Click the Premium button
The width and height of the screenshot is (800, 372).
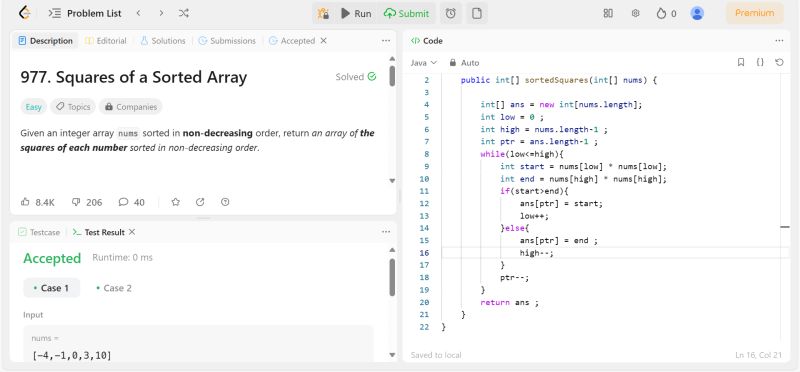click(x=754, y=13)
